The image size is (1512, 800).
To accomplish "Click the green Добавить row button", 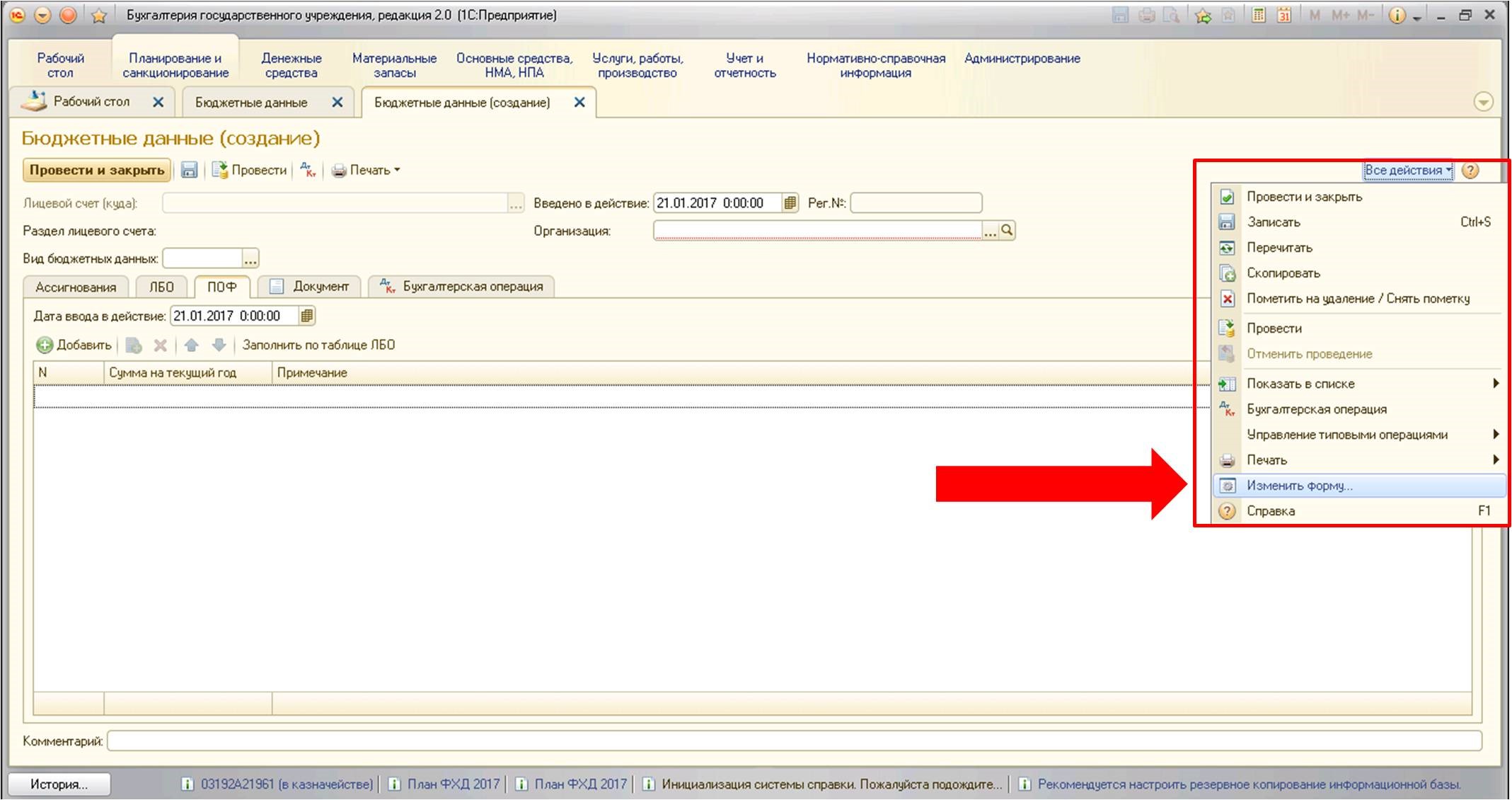I will click(x=74, y=345).
